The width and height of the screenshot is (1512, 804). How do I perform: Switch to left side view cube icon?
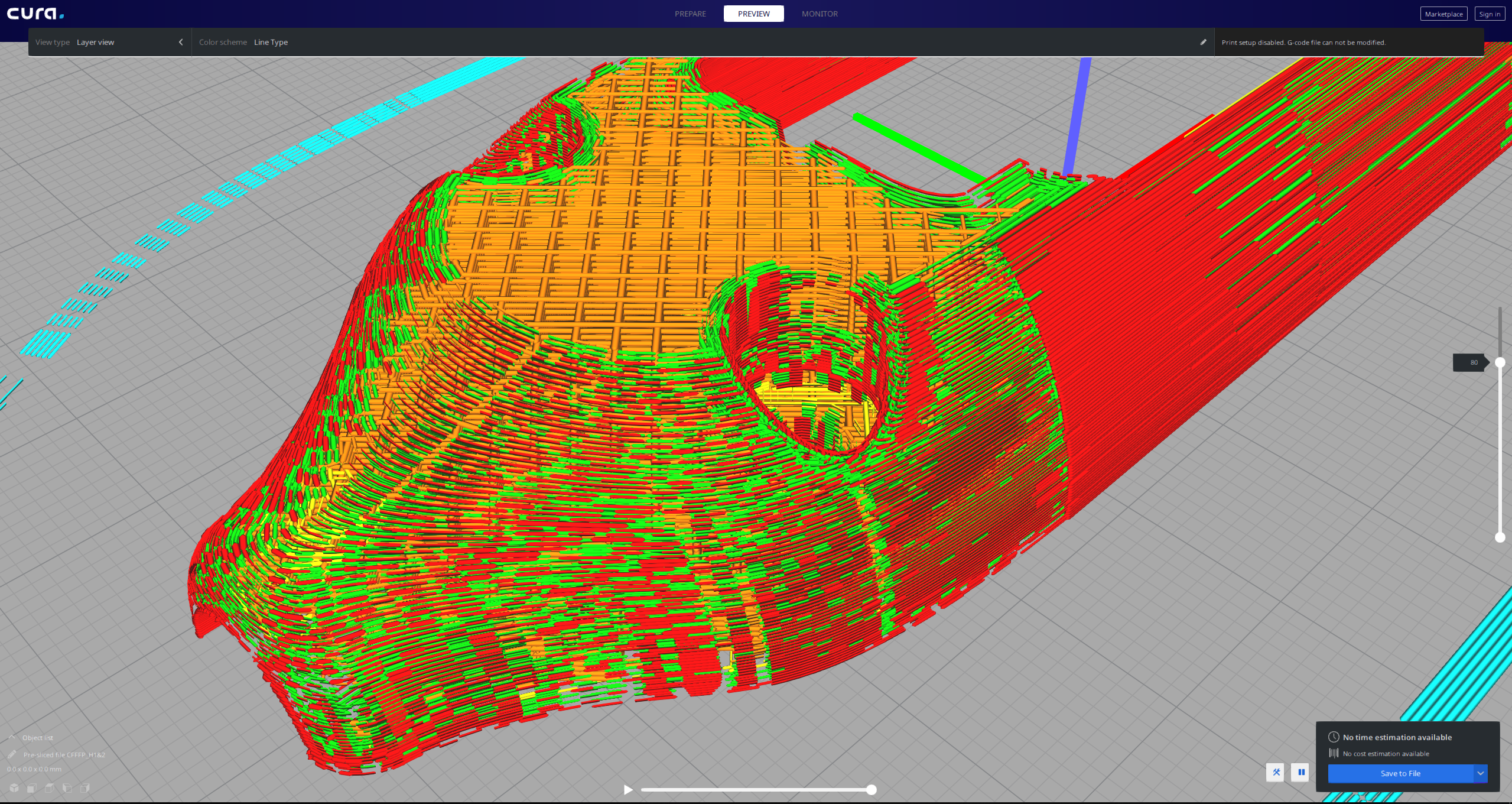click(x=67, y=787)
